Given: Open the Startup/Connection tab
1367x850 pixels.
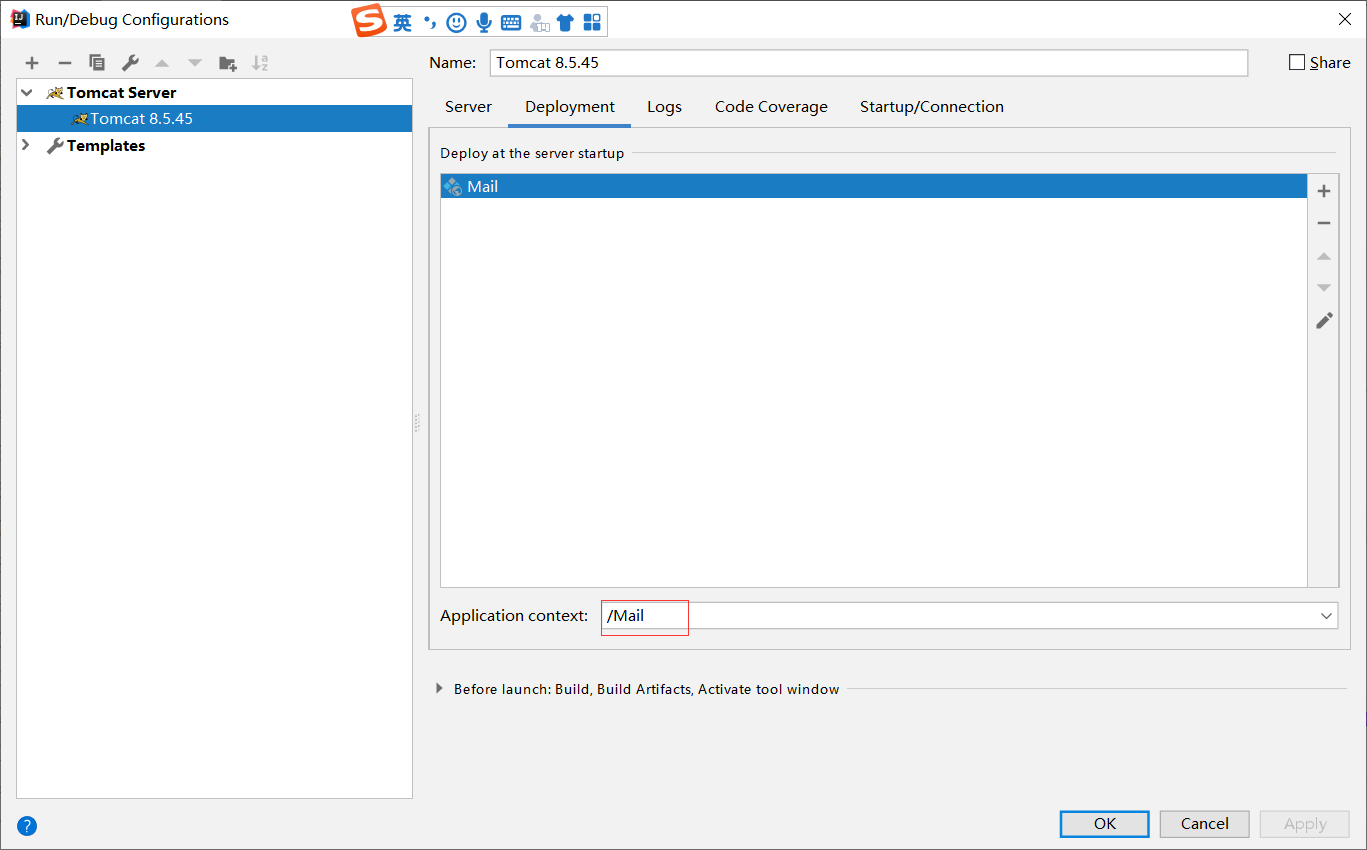Looking at the screenshot, I should (932, 107).
